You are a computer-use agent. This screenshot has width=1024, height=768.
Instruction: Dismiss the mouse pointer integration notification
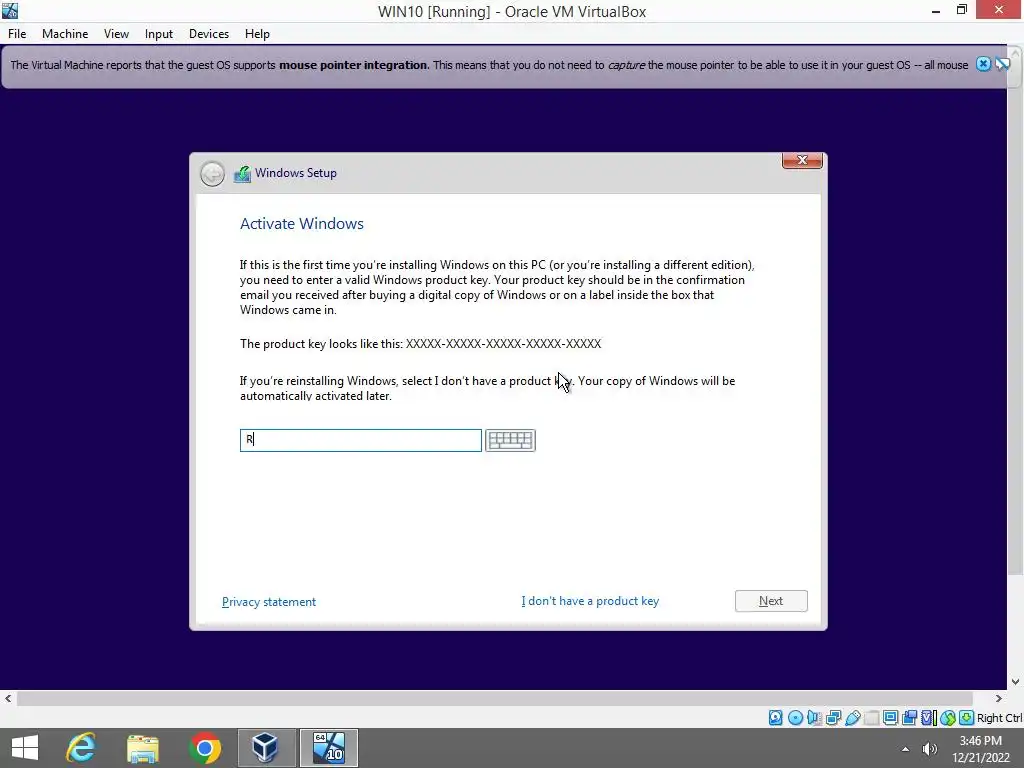point(983,64)
